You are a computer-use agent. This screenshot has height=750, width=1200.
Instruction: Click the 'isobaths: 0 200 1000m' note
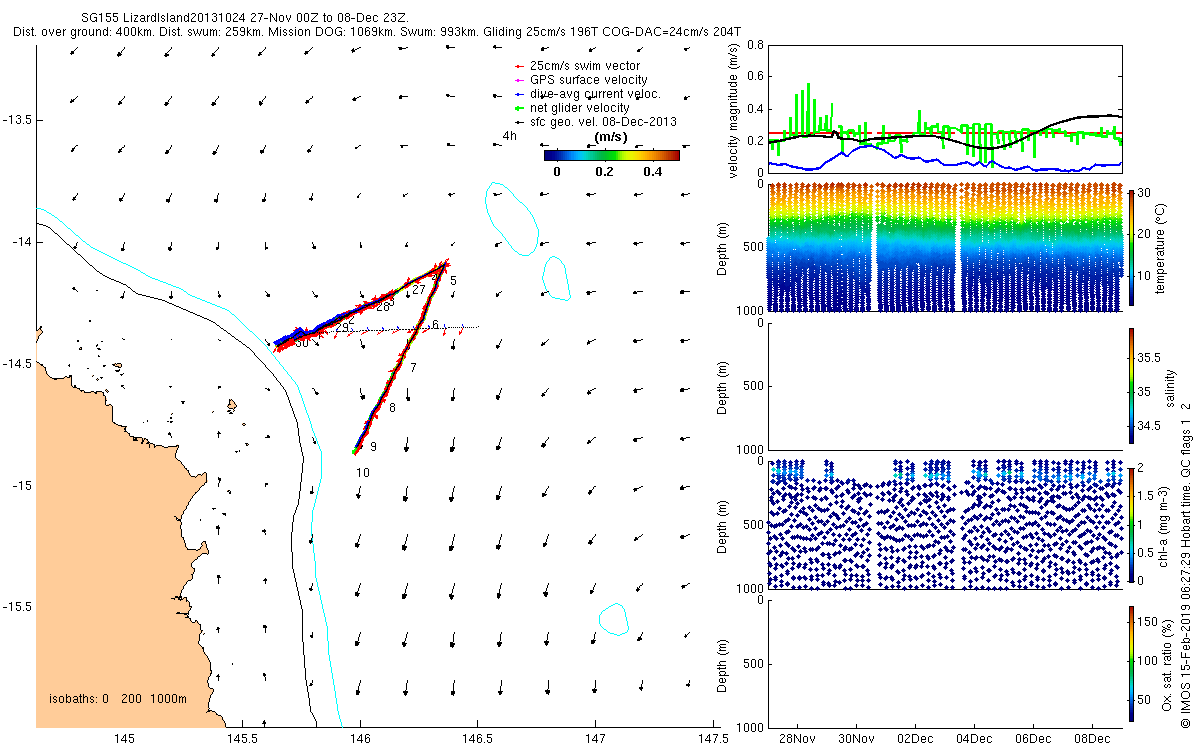coord(118,699)
